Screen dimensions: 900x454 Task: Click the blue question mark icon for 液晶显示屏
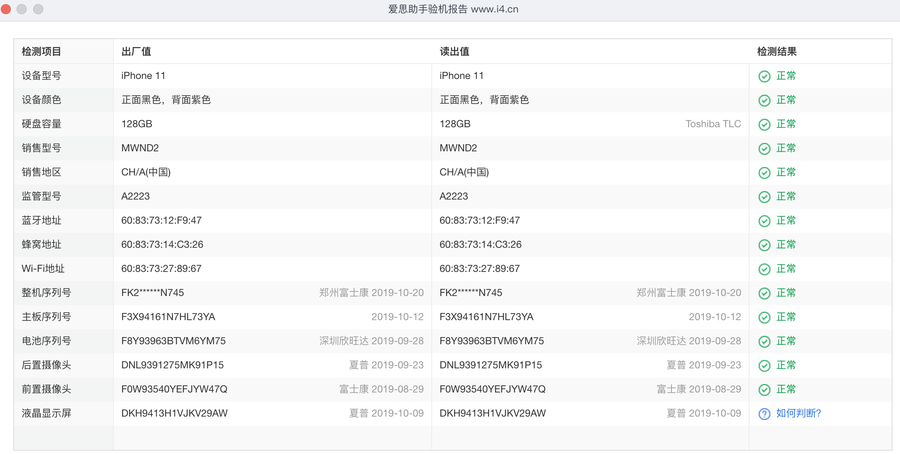764,414
